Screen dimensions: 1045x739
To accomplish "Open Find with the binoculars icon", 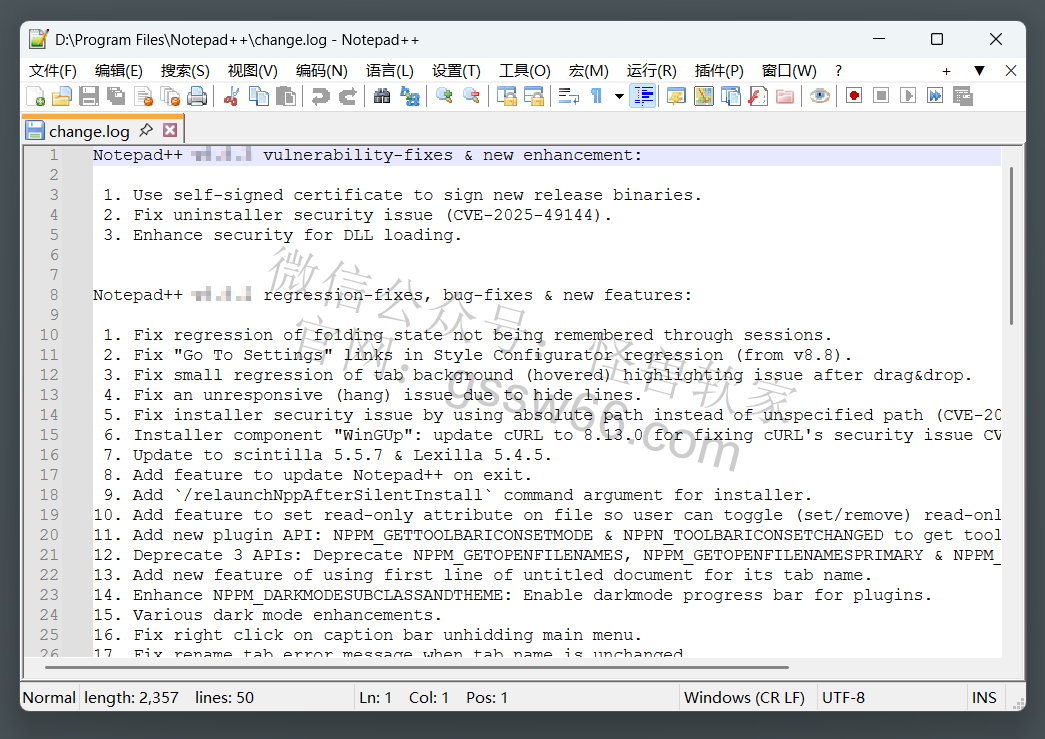I will tap(382, 97).
